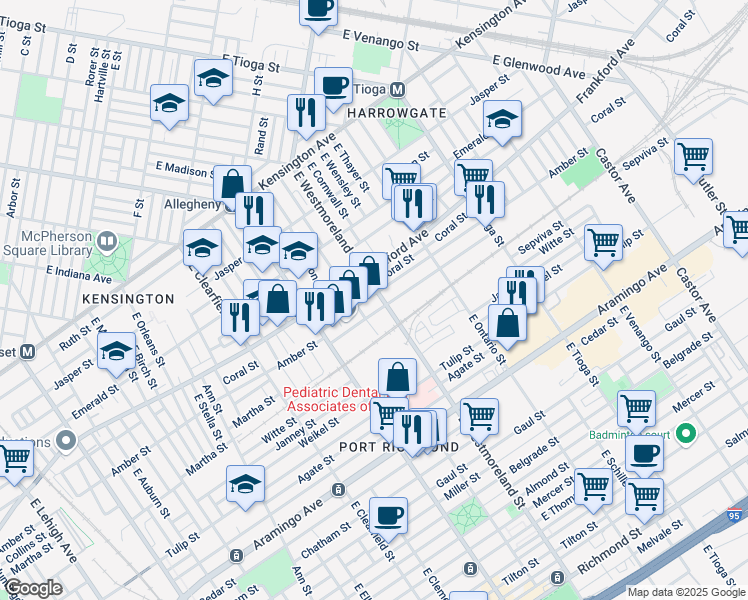Click the coffee cup marker beside Tioga station
Image resolution: width=748 pixels, height=600 pixels.
tap(333, 87)
